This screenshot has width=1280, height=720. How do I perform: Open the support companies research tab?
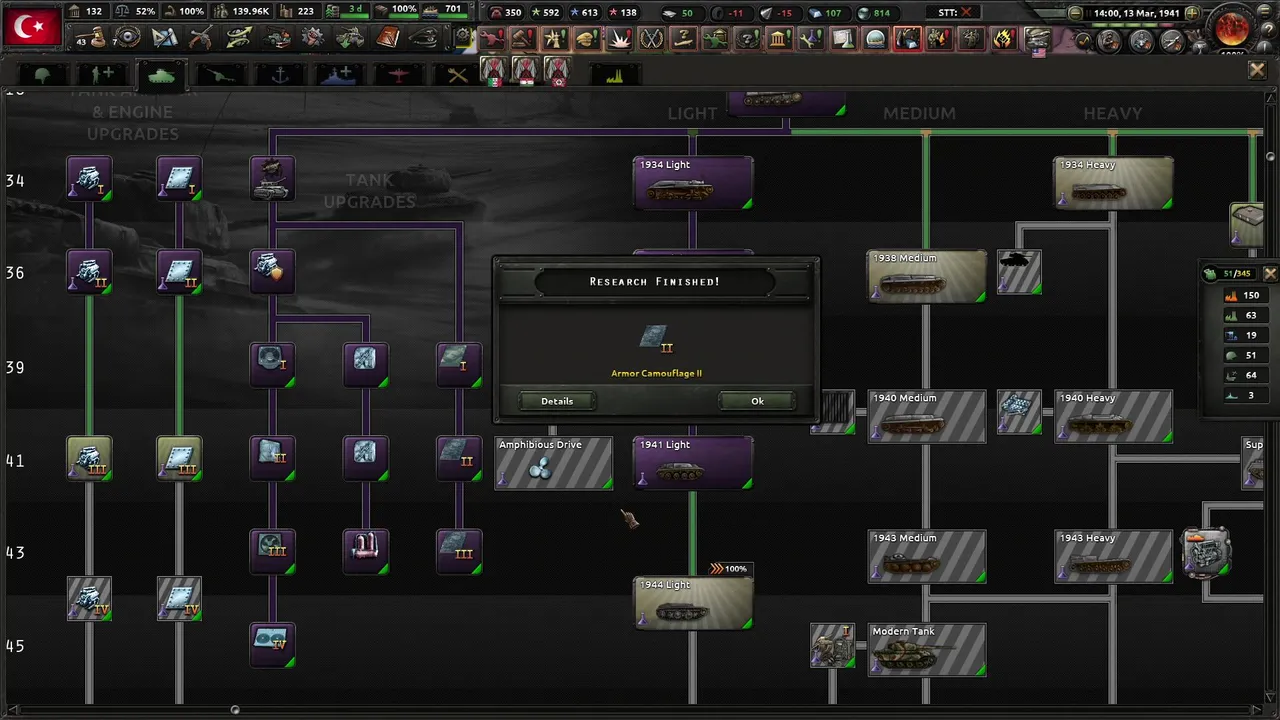102,75
